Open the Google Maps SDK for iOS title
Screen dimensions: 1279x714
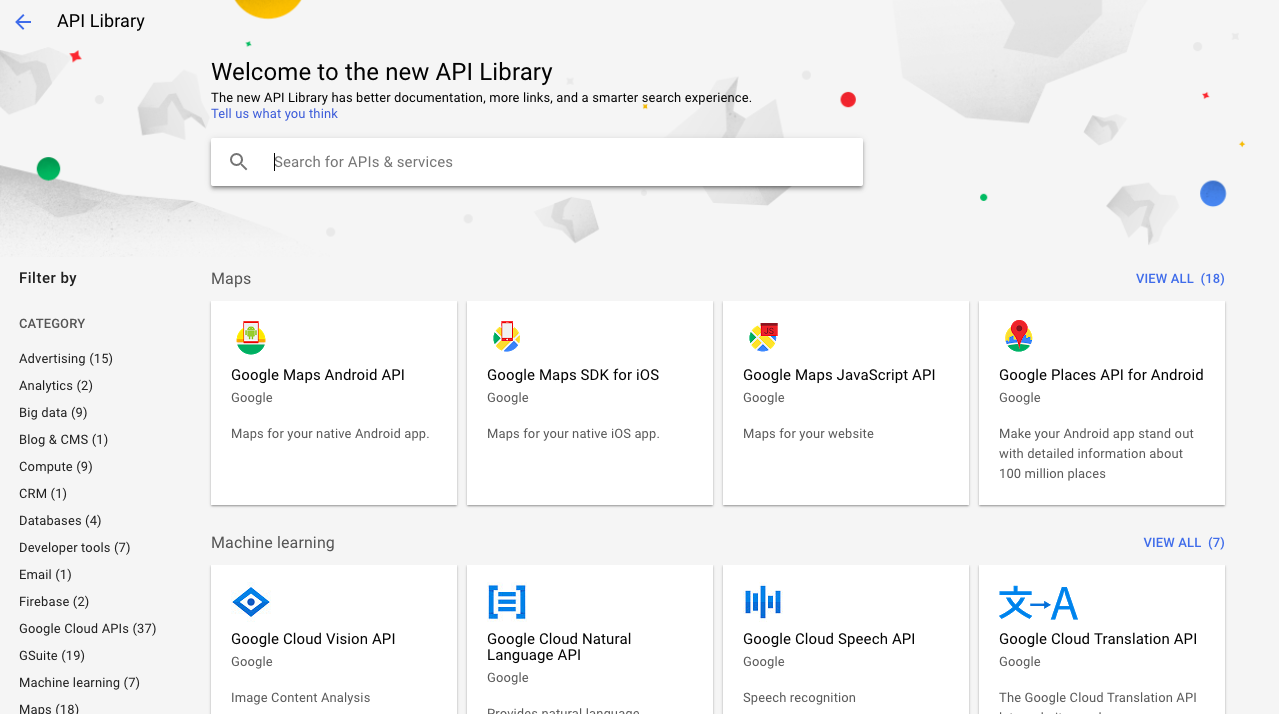click(573, 375)
